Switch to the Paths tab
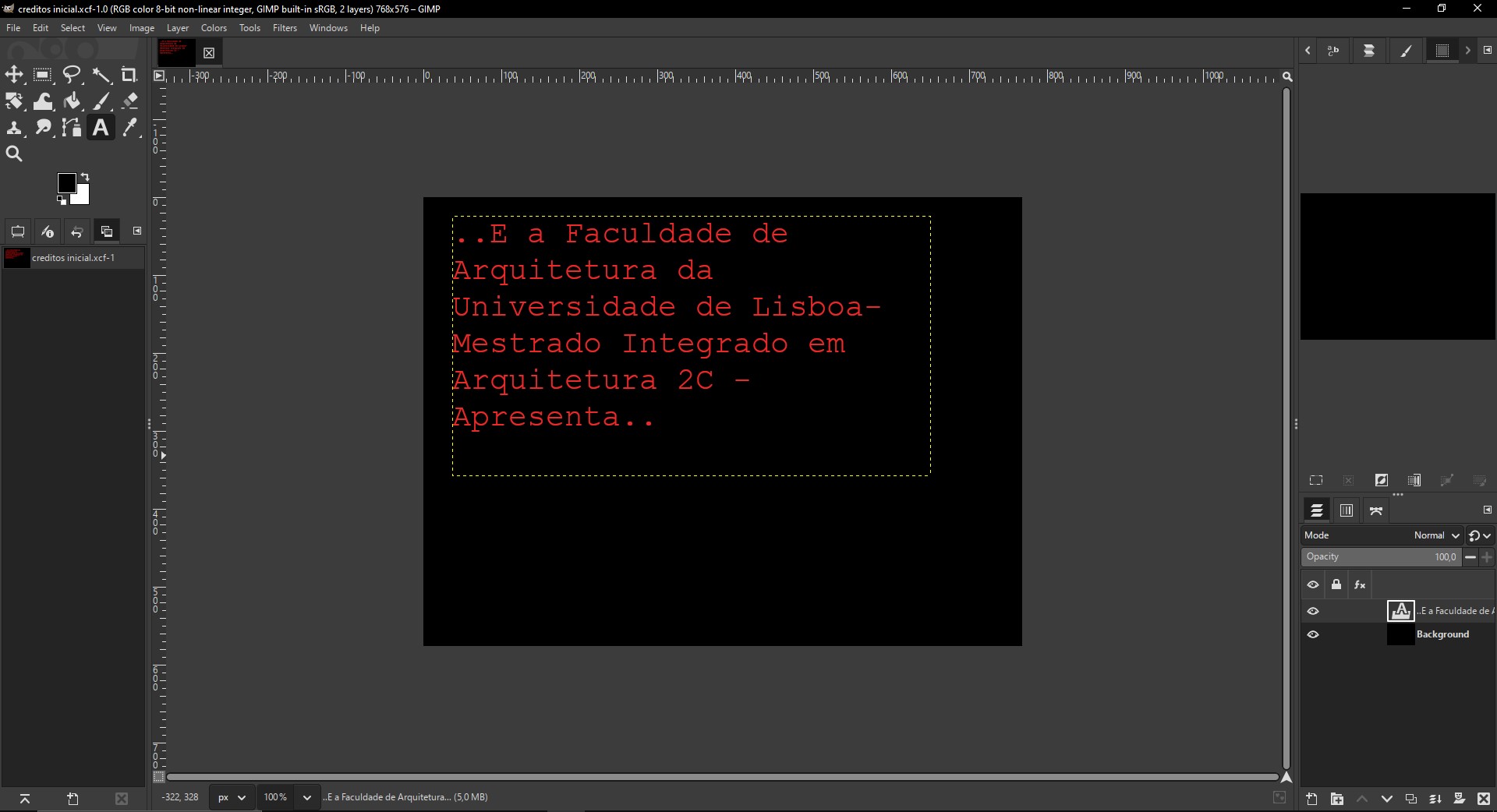1497x812 pixels. (x=1376, y=511)
